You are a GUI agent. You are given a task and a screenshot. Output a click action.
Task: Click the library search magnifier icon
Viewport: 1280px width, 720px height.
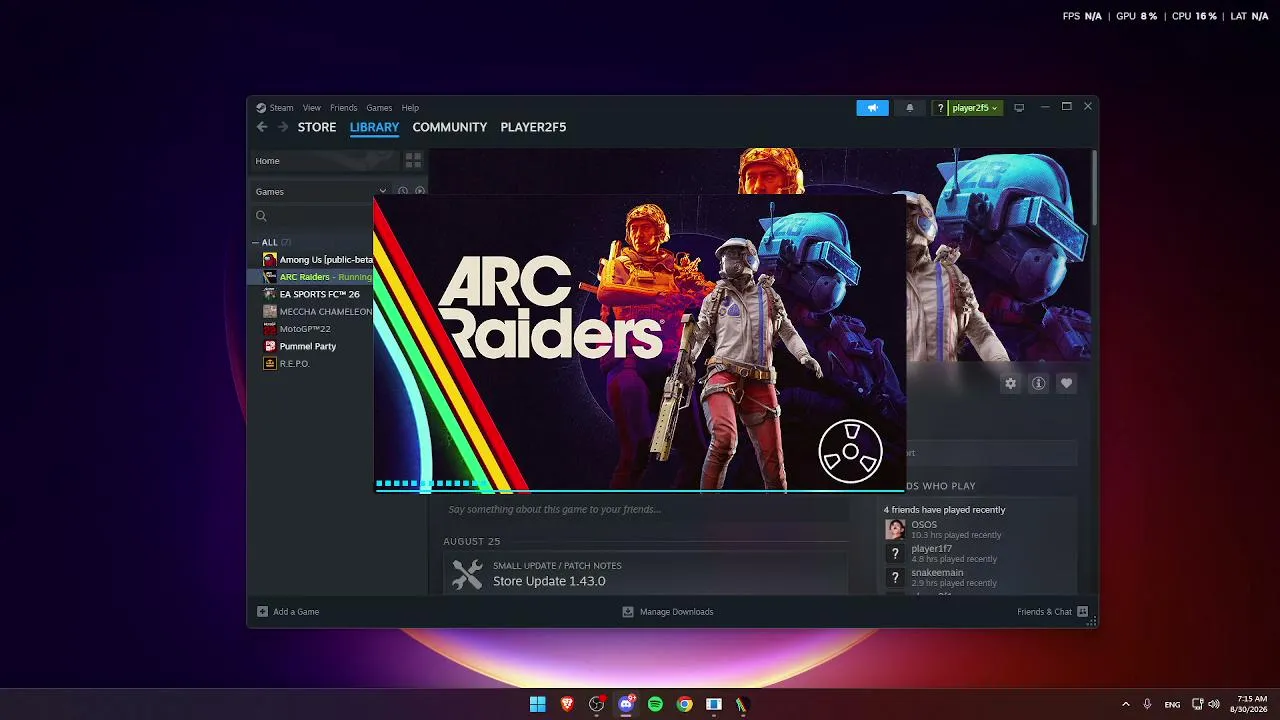pyautogui.click(x=261, y=216)
